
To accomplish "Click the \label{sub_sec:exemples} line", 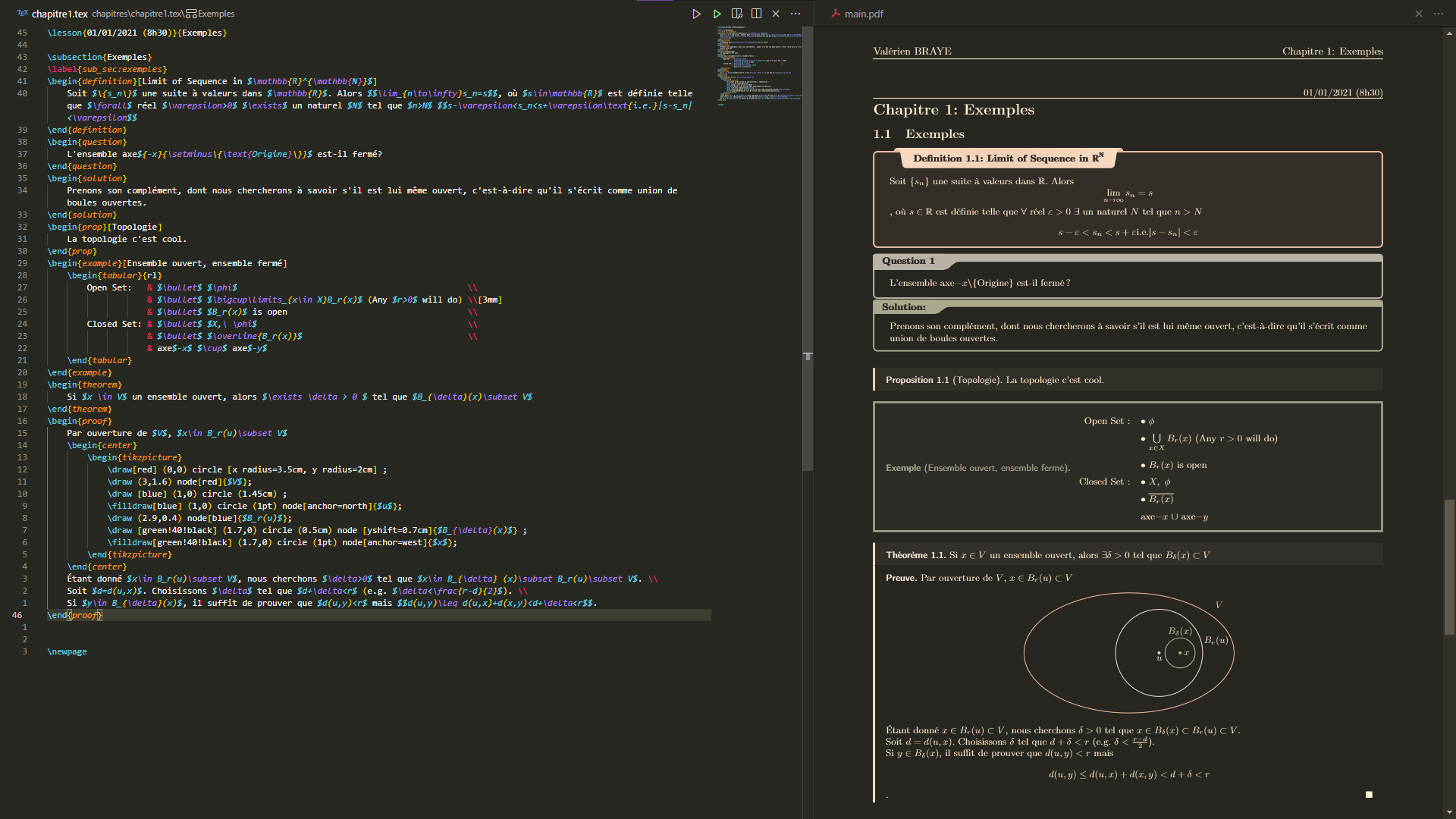I will [107, 69].
